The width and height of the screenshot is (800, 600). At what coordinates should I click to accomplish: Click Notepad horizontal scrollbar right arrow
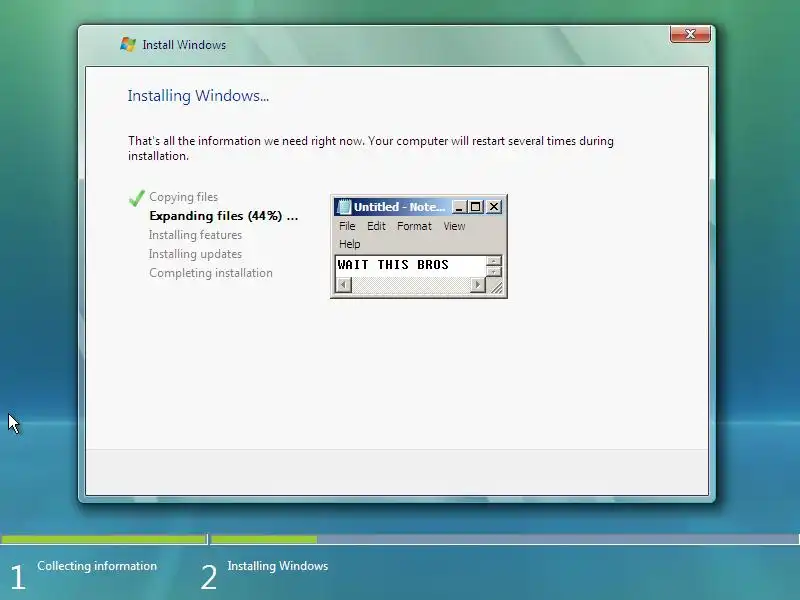click(478, 284)
